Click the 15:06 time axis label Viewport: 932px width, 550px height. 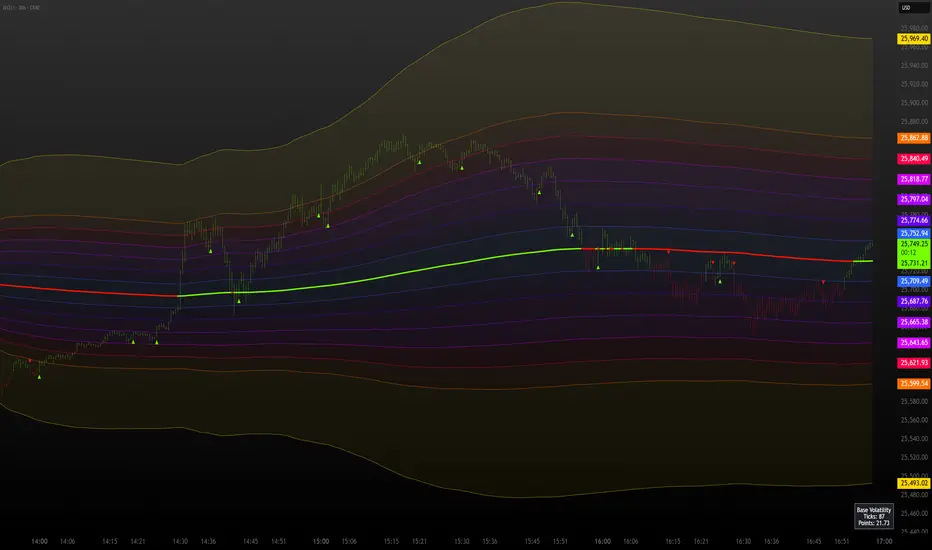349,542
